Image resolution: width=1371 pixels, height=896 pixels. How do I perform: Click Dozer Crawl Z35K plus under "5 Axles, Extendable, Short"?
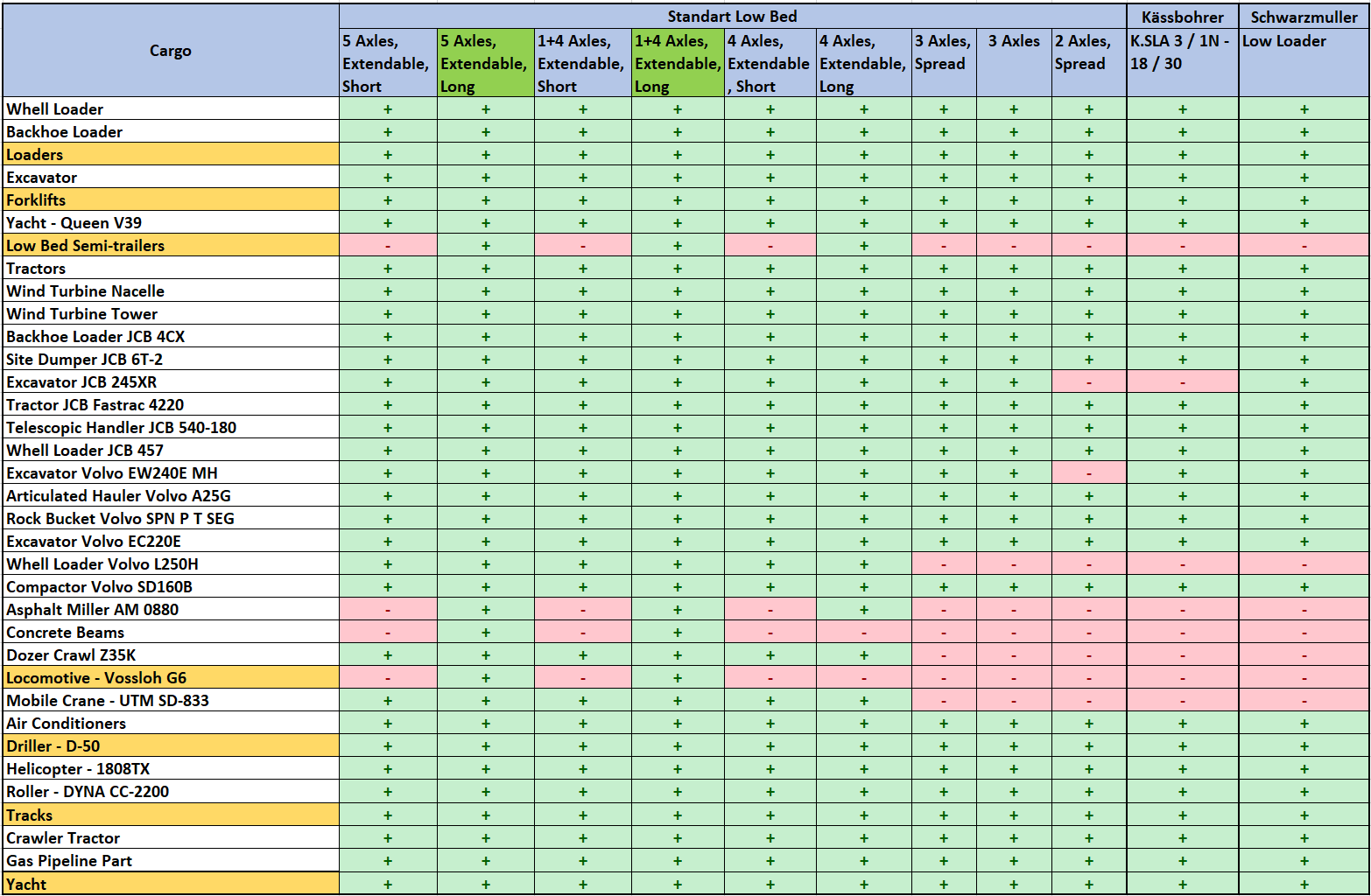(x=388, y=655)
